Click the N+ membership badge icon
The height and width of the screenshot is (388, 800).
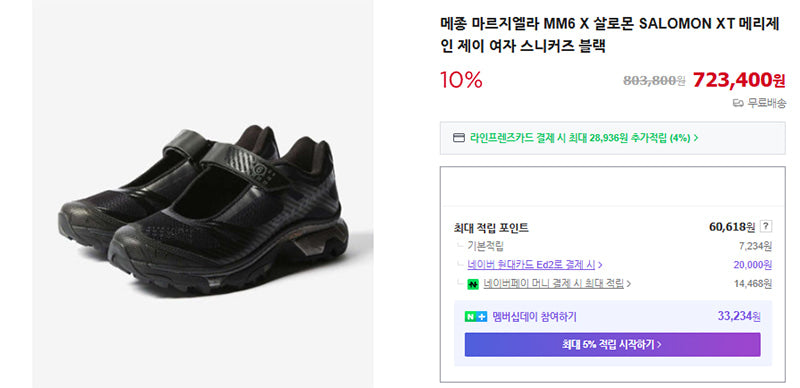click(x=476, y=317)
